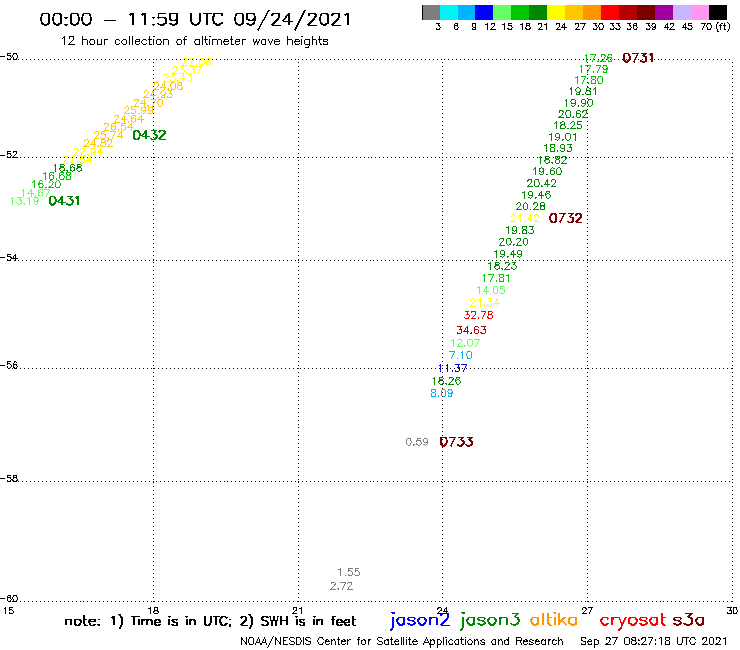Click the altika satellite legend label
This screenshot has width=740, height=650.
554,620
